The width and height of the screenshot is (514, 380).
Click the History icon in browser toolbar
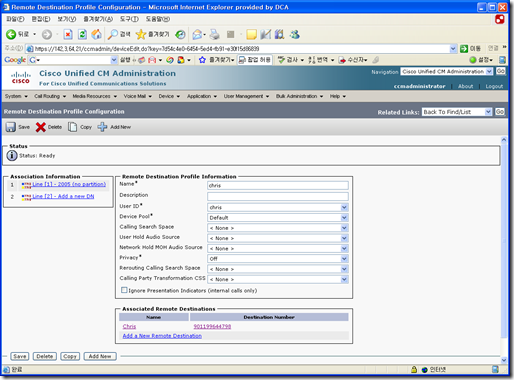180,34
